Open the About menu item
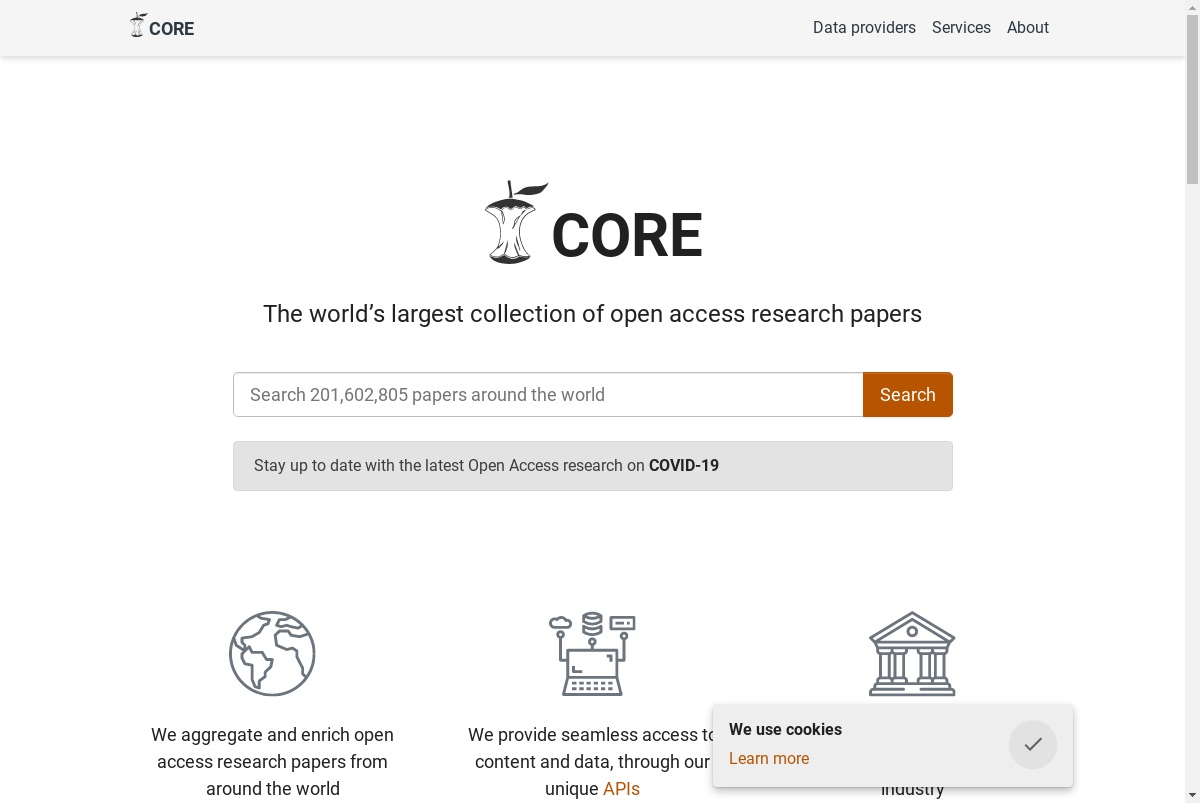This screenshot has height=803, width=1200. coord(1028,28)
